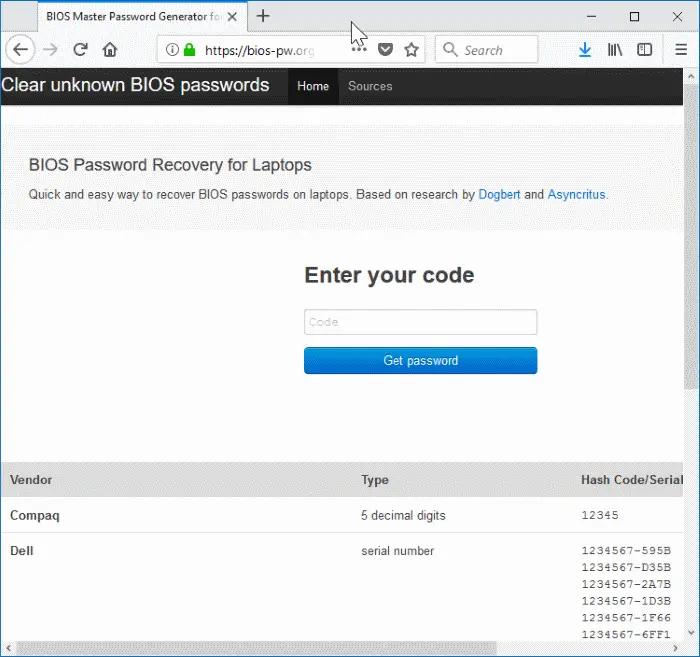This screenshot has height=657, width=700.
Task: Open the downloads arrow icon
Action: pos(585,50)
